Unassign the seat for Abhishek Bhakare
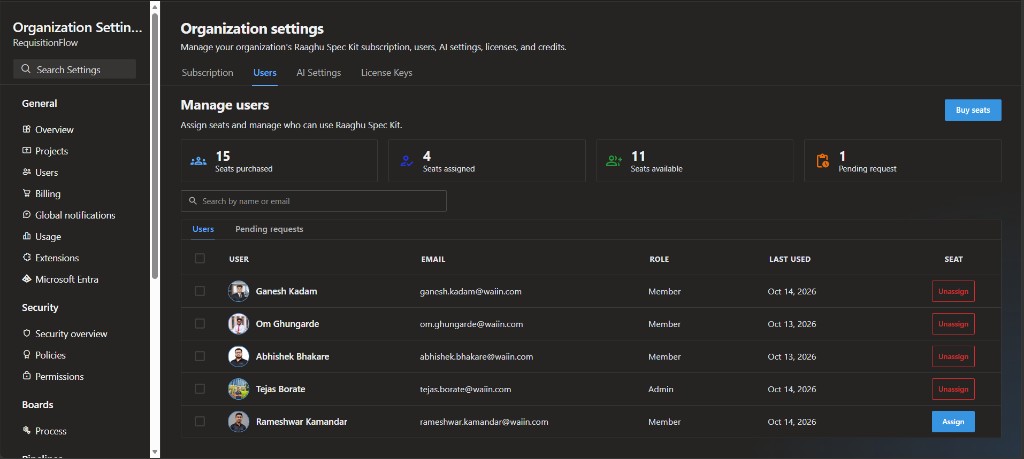The image size is (1024, 459). (953, 356)
